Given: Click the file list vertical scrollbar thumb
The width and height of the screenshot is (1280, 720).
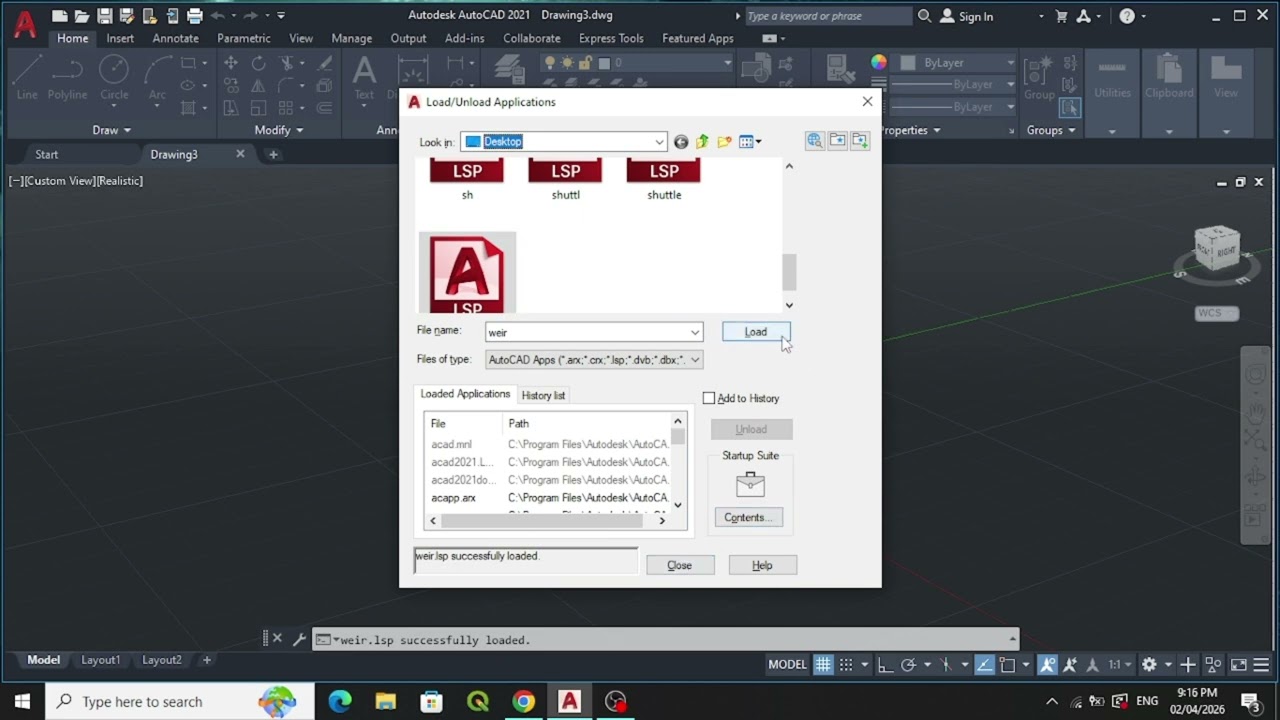Looking at the screenshot, I should pyautogui.click(x=789, y=272).
